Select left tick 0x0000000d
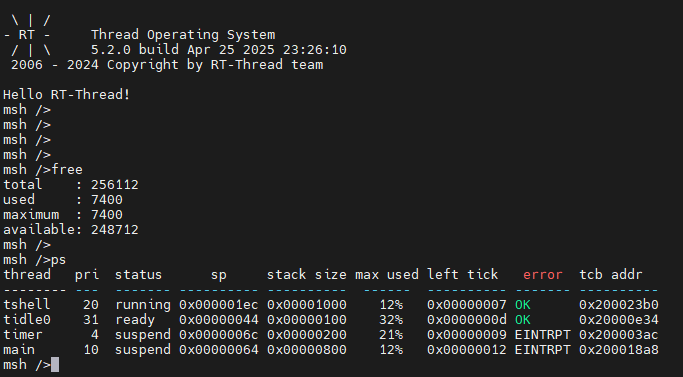 pyautogui.click(x=467, y=320)
